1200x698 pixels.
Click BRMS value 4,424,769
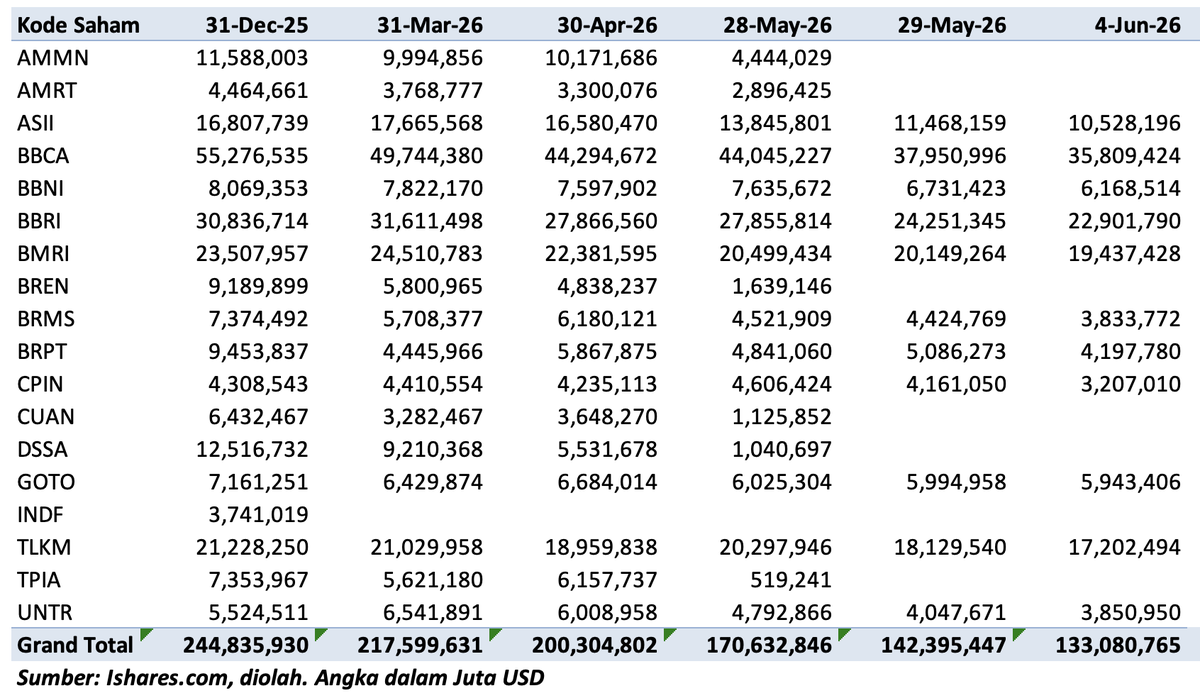tap(958, 319)
